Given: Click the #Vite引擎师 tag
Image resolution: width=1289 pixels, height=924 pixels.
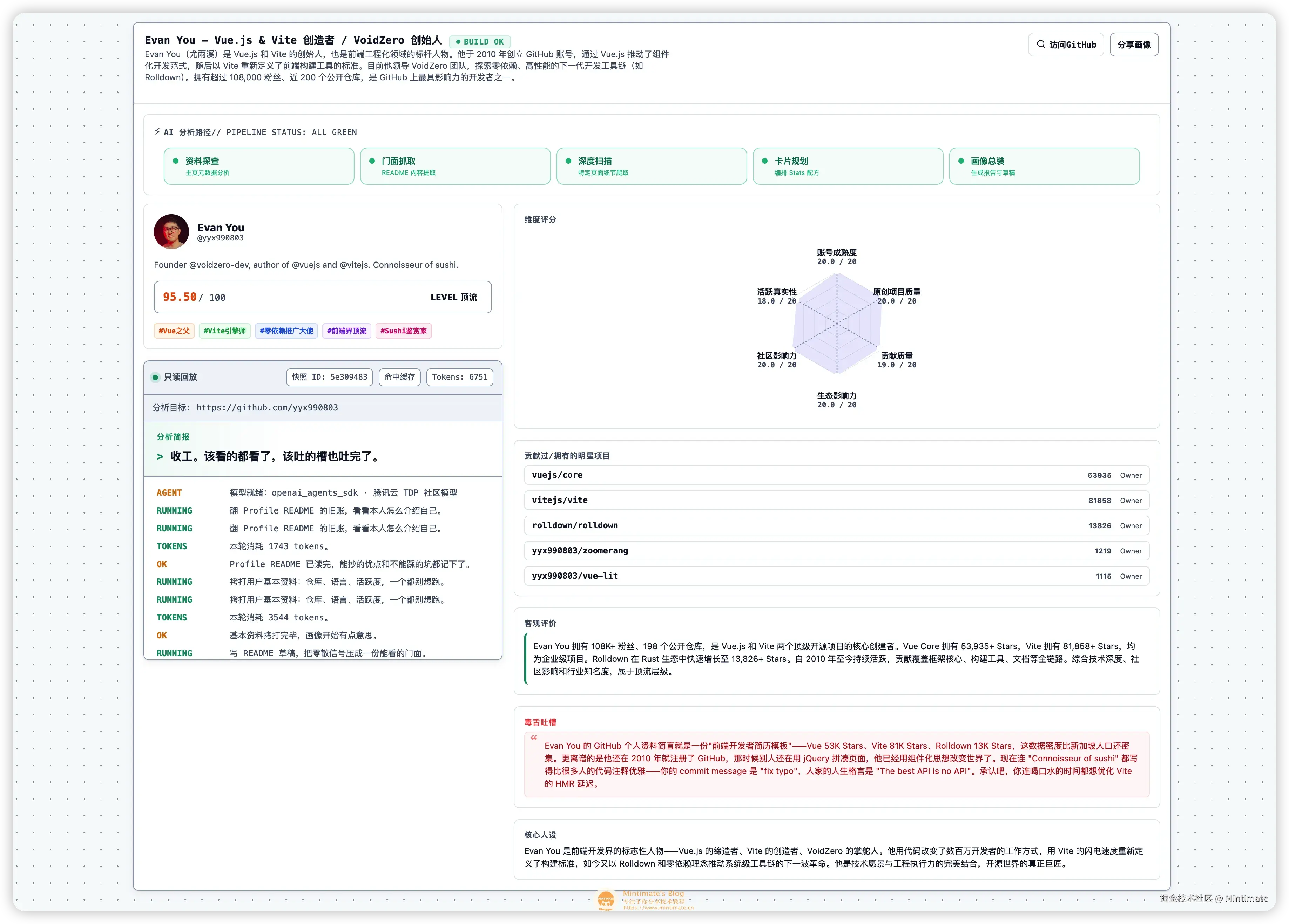Looking at the screenshot, I should coord(224,331).
